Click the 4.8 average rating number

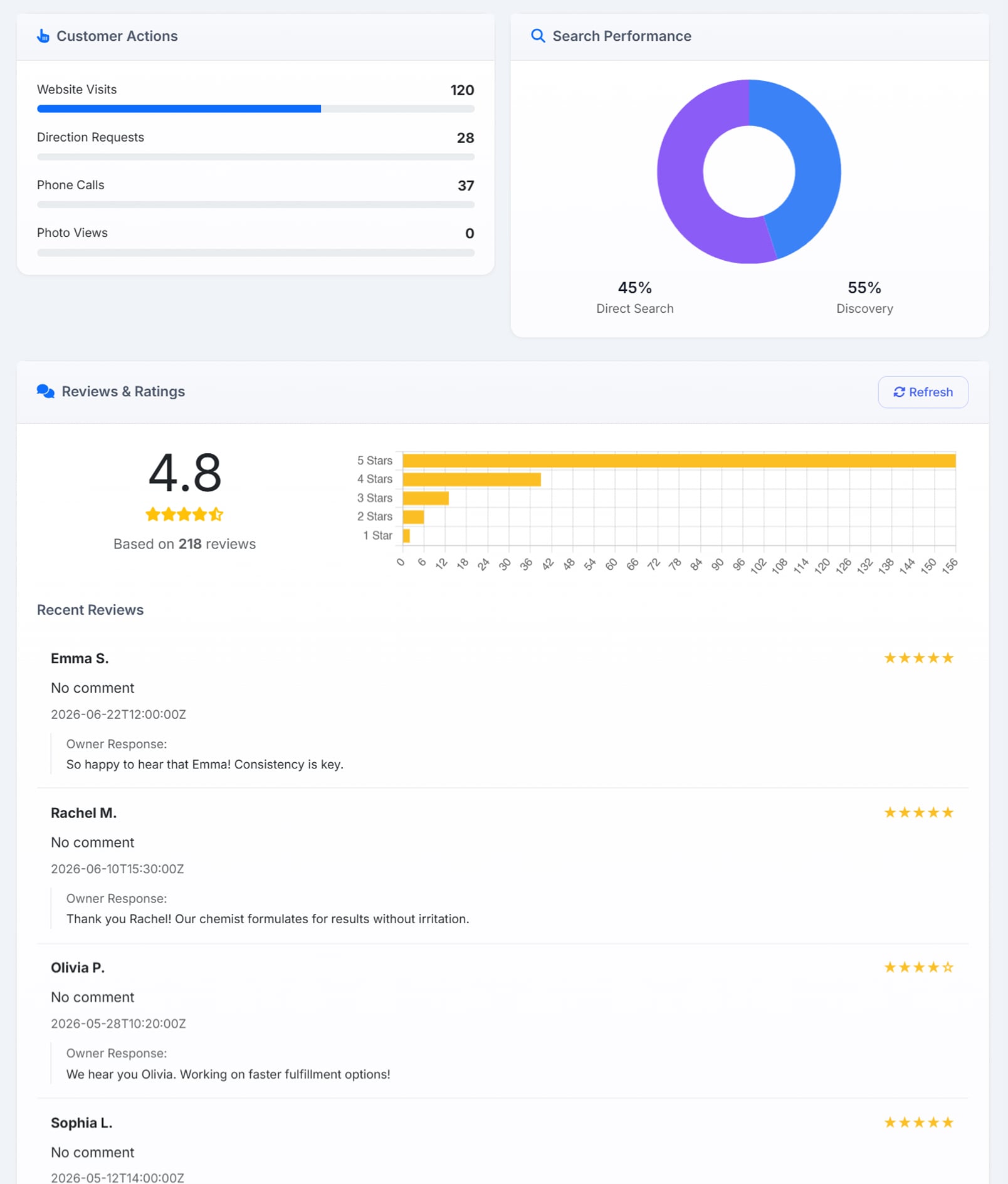coord(184,473)
